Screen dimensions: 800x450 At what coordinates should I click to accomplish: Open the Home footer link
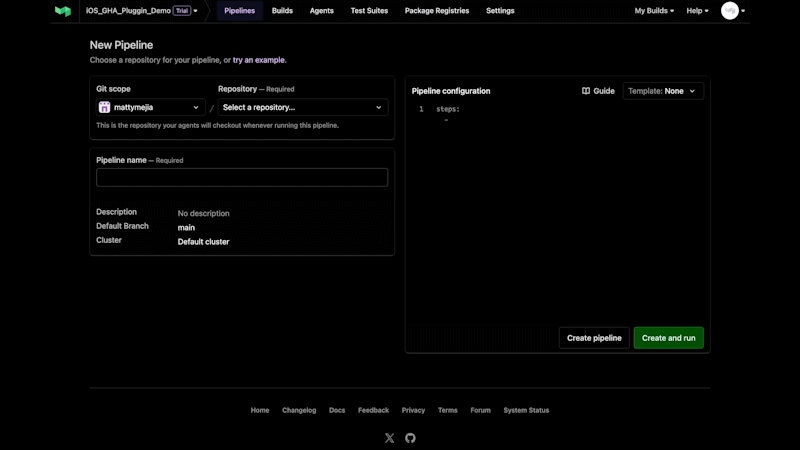pos(260,410)
